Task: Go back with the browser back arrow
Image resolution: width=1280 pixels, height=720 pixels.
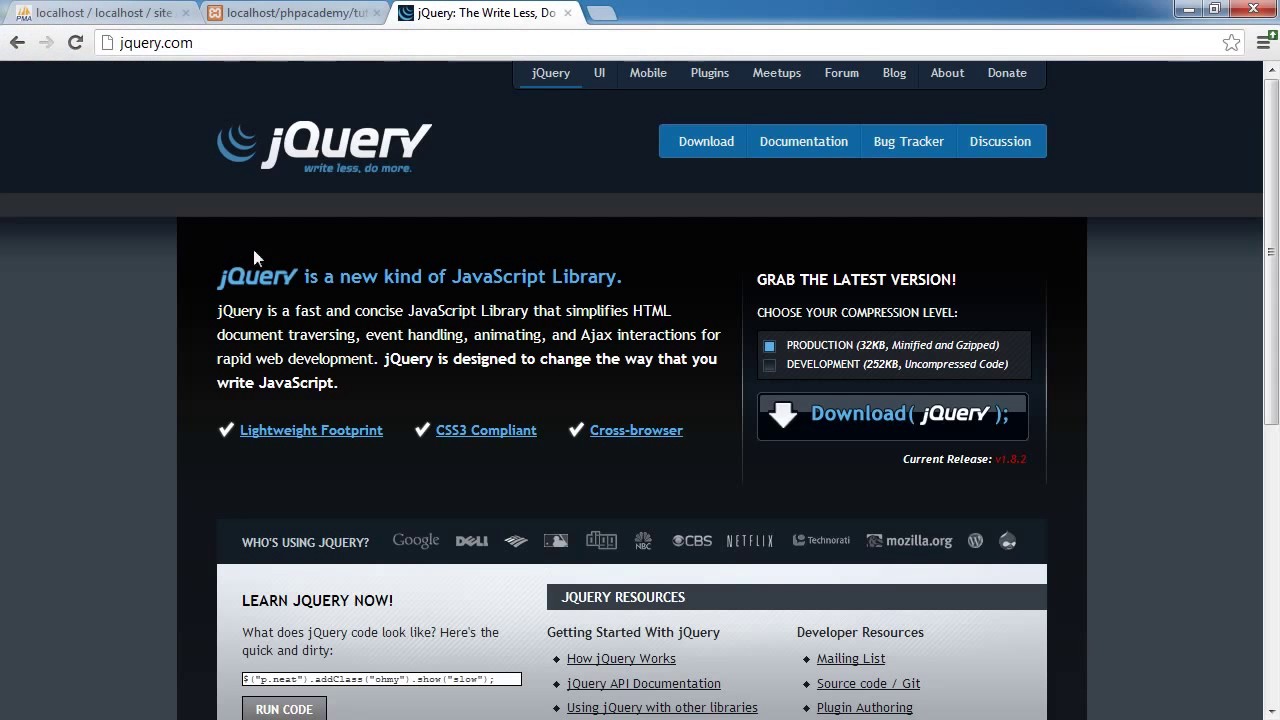Action: point(17,42)
